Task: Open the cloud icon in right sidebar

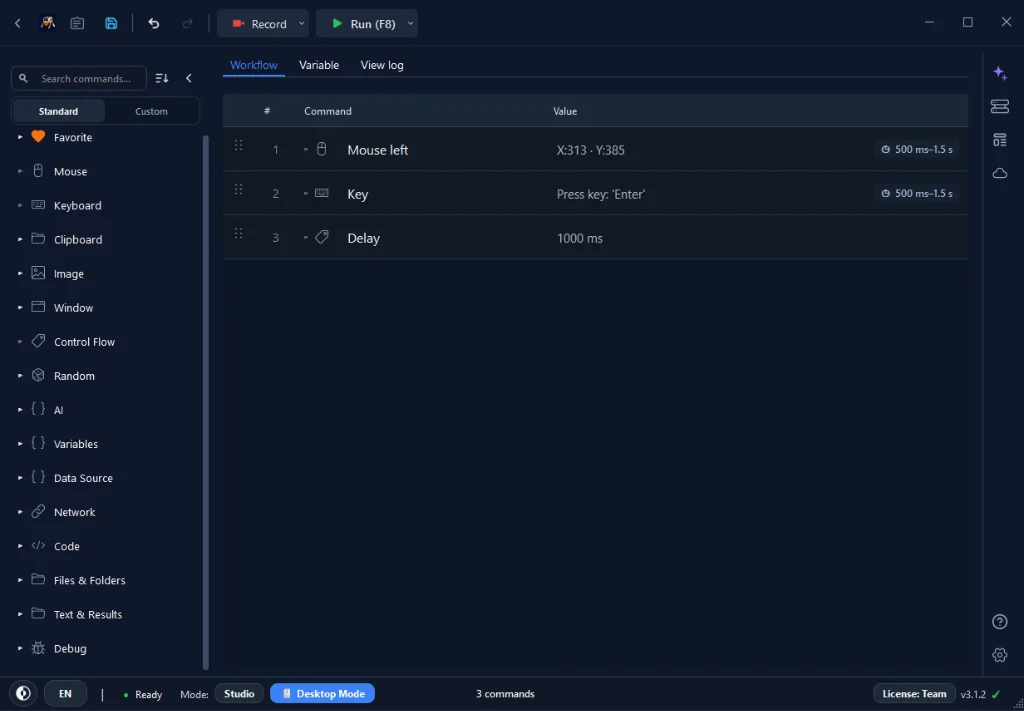Action: pyautogui.click(x=1000, y=173)
